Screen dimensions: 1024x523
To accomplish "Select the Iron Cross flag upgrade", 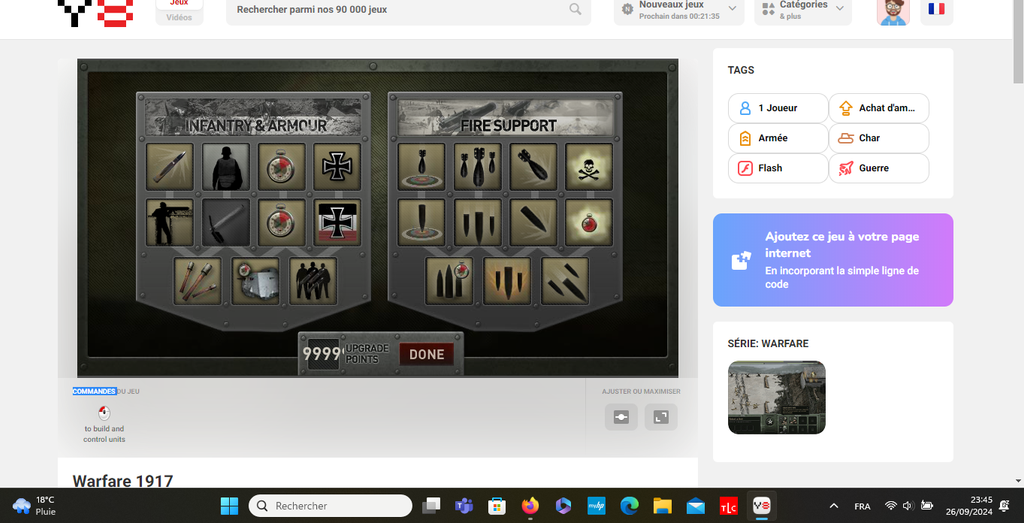I will pos(336,222).
